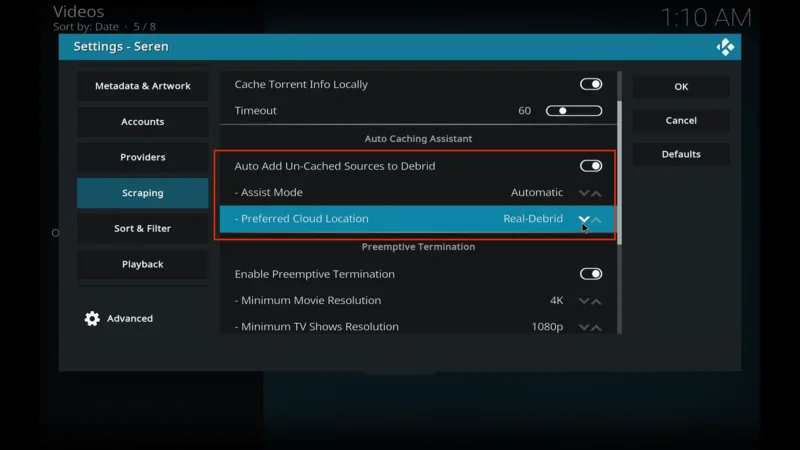Click Preferred Cloud Location down arrow
The image size is (800, 450).
pyautogui.click(x=584, y=219)
